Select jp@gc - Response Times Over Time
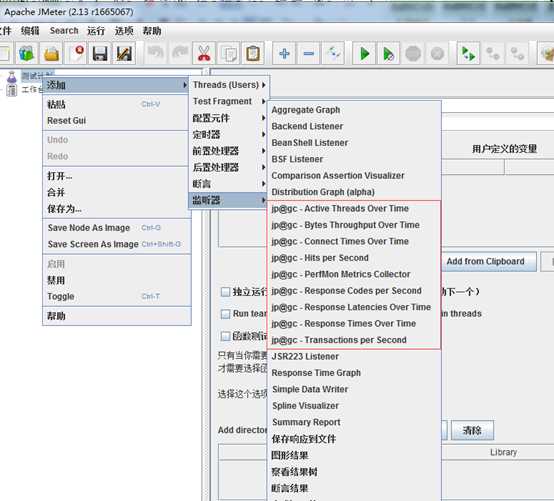This screenshot has width=554, height=501. point(354,324)
